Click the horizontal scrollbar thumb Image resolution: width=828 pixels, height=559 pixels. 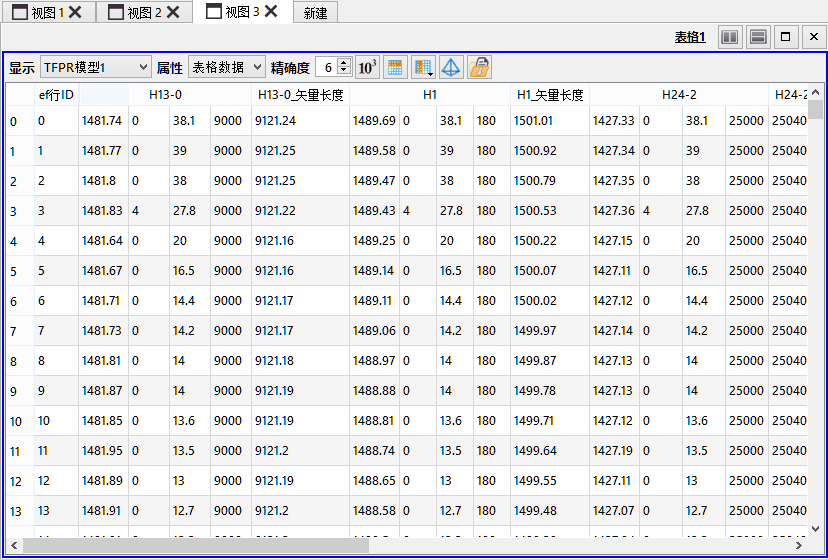(x=195, y=545)
